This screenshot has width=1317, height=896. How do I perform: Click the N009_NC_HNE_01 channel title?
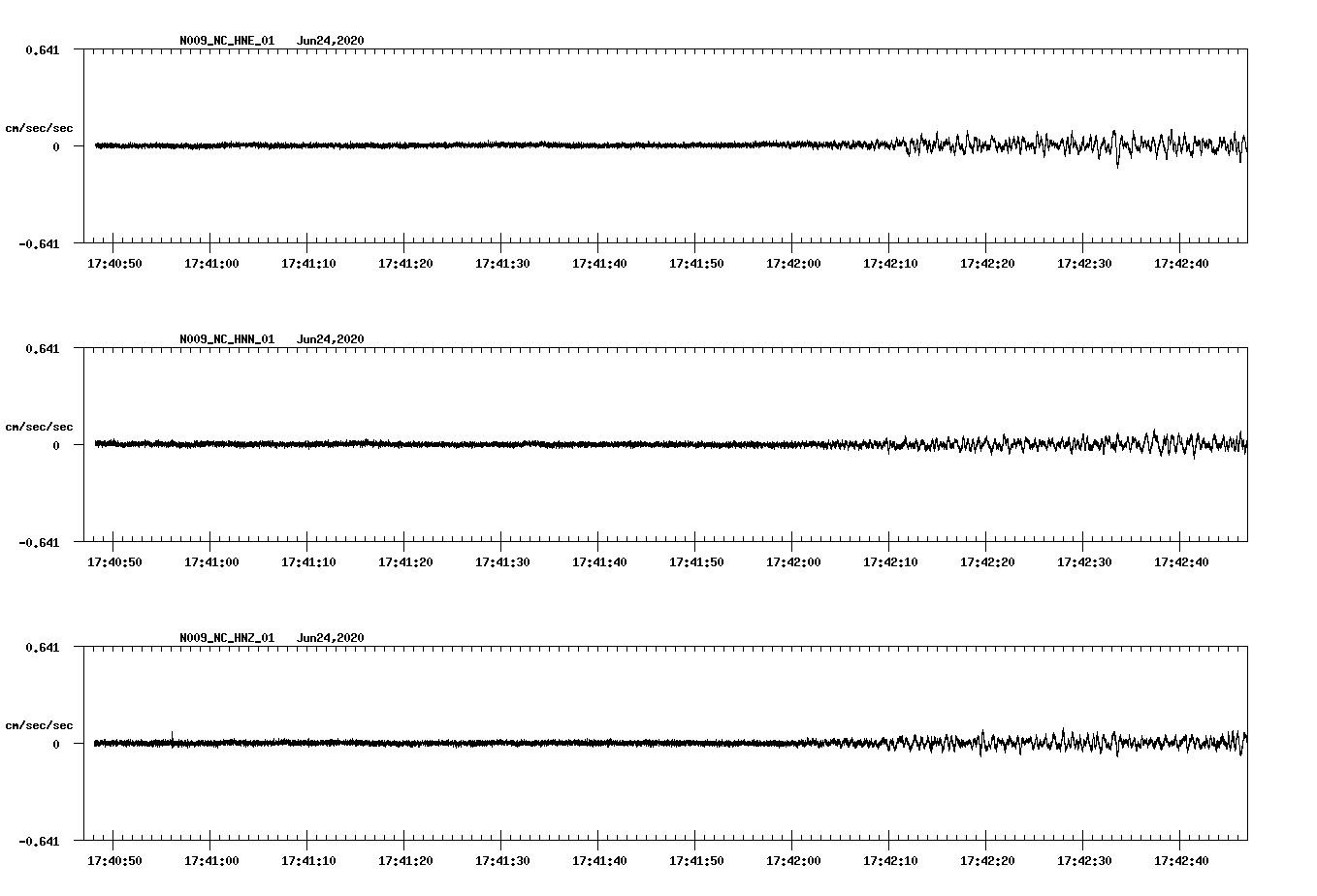click(x=227, y=41)
